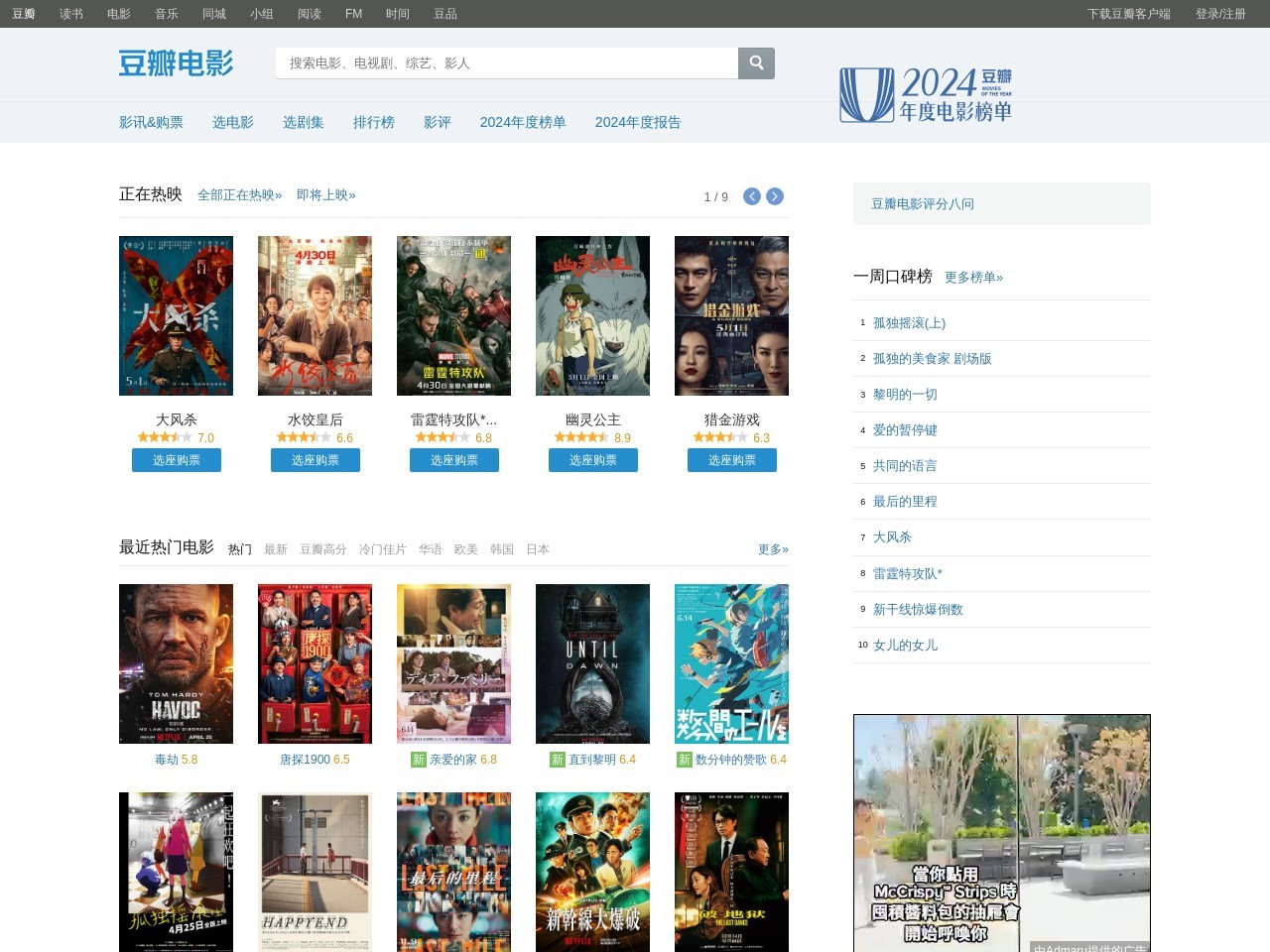Open 雷霆特攻队 movie poster
1270x952 pixels.
tap(453, 315)
